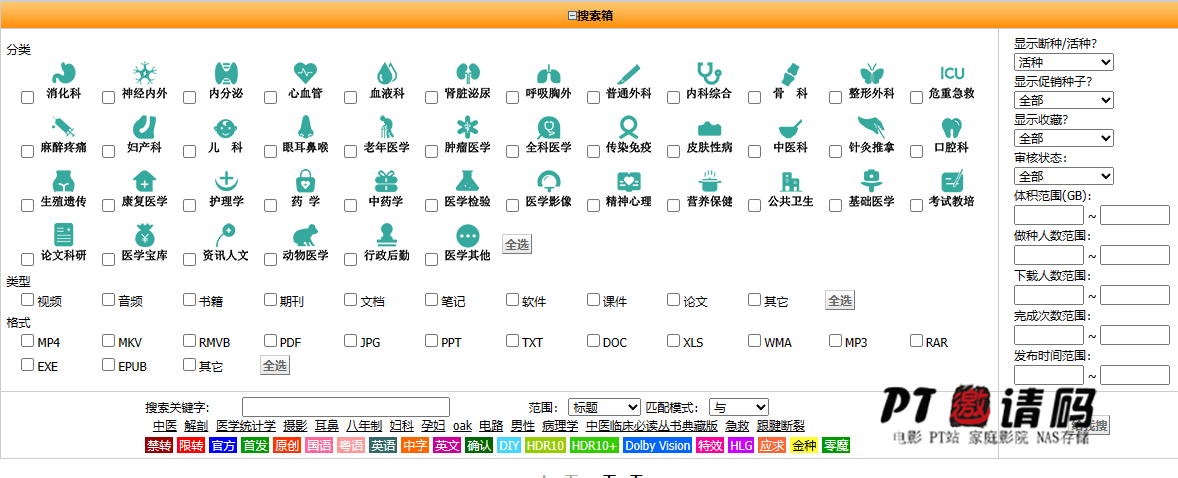The width and height of the screenshot is (1178, 478).
Task: Open the 匹配模式 dropdown
Action: (x=738, y=407)
